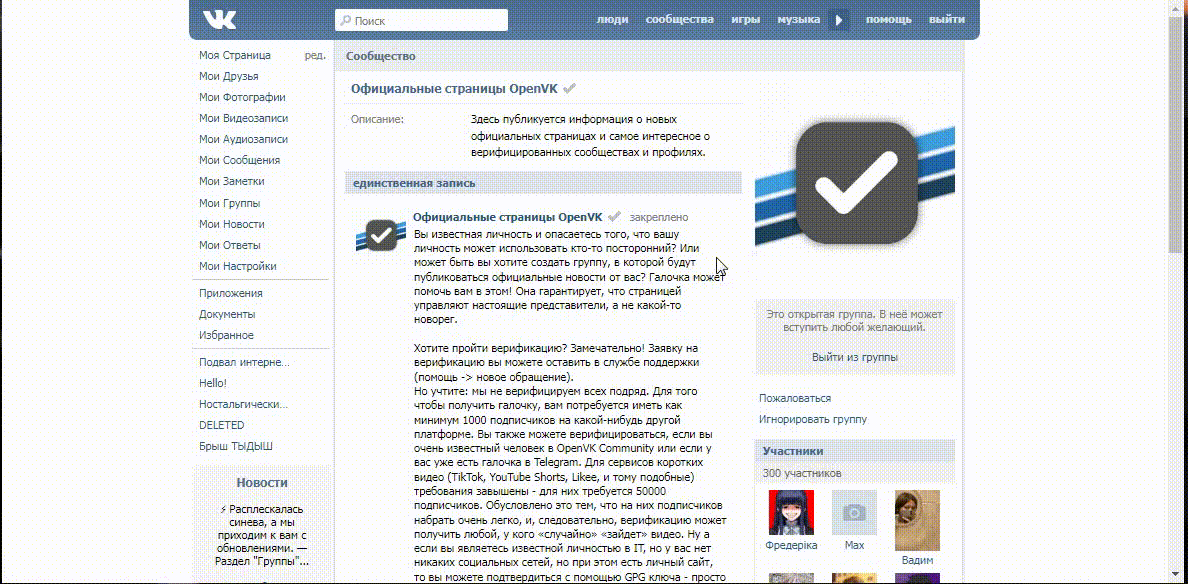The image size is (1188, 584).
Task: Click the закреплено label on post
Action: click(659, 217)
